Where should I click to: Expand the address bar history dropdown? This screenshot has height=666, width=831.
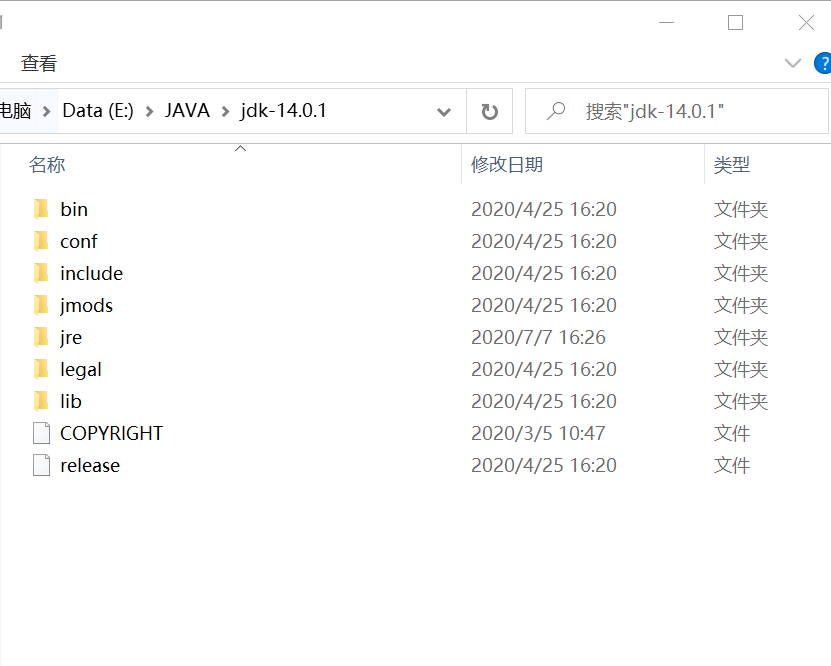click(x=444, y=111)
